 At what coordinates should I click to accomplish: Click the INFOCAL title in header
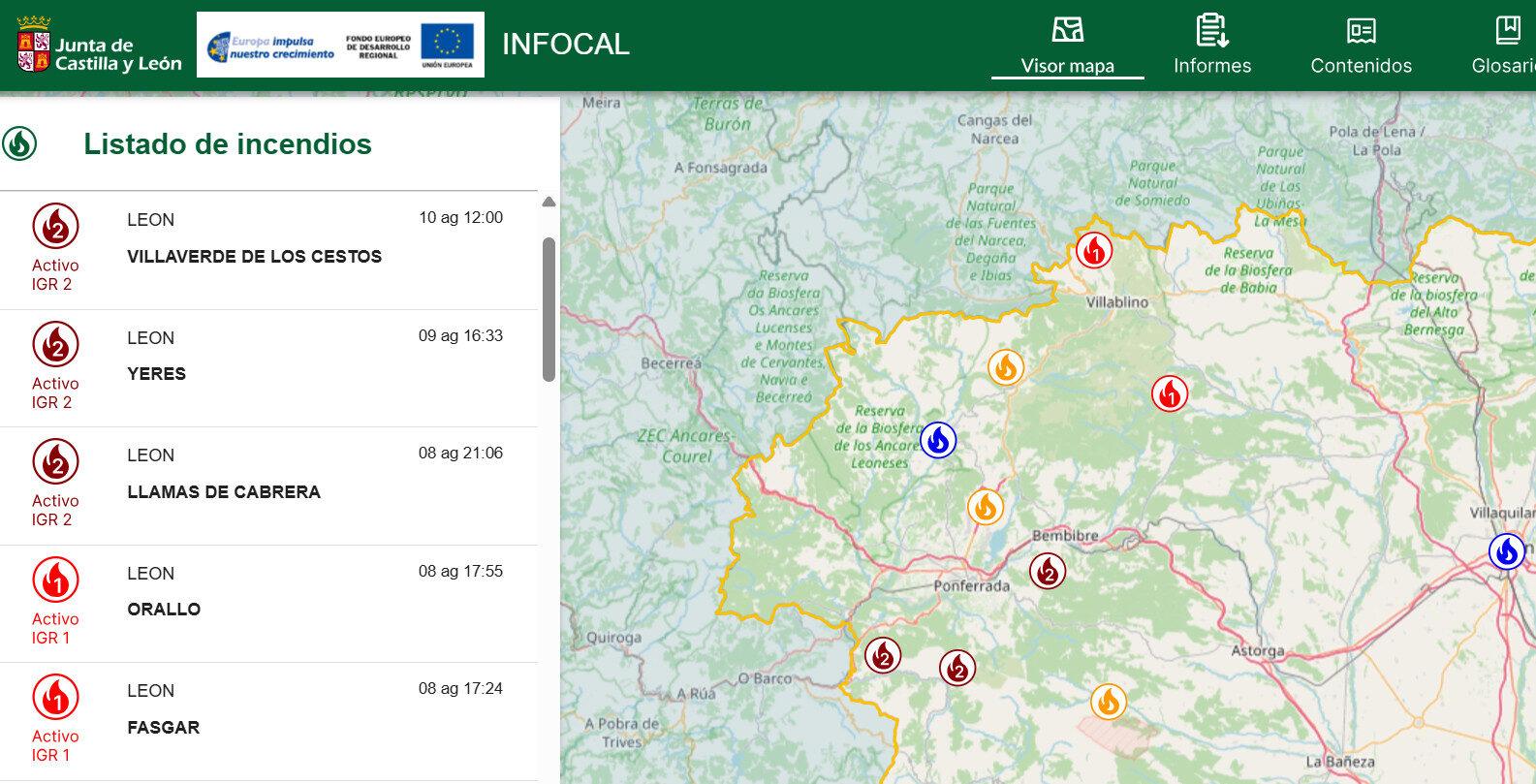565,45
